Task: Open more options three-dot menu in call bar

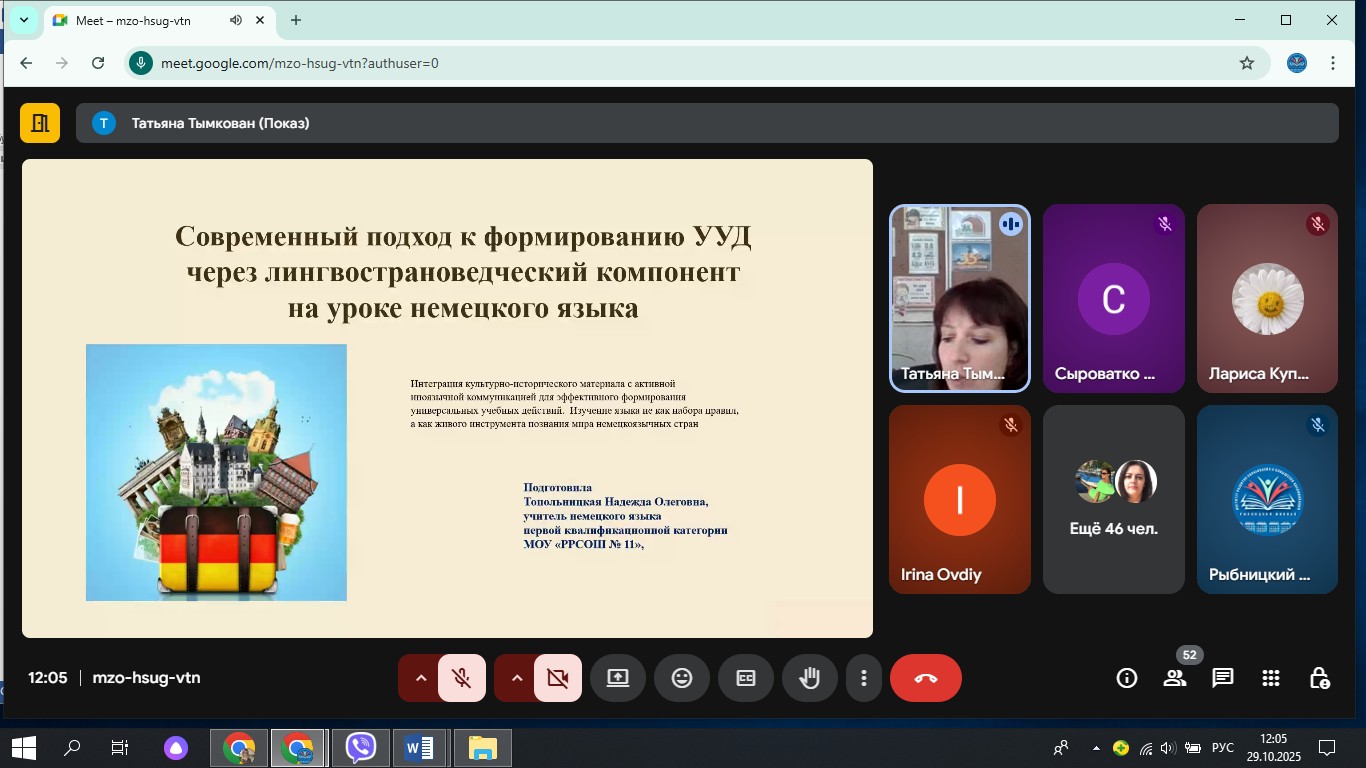Action: 864,678
